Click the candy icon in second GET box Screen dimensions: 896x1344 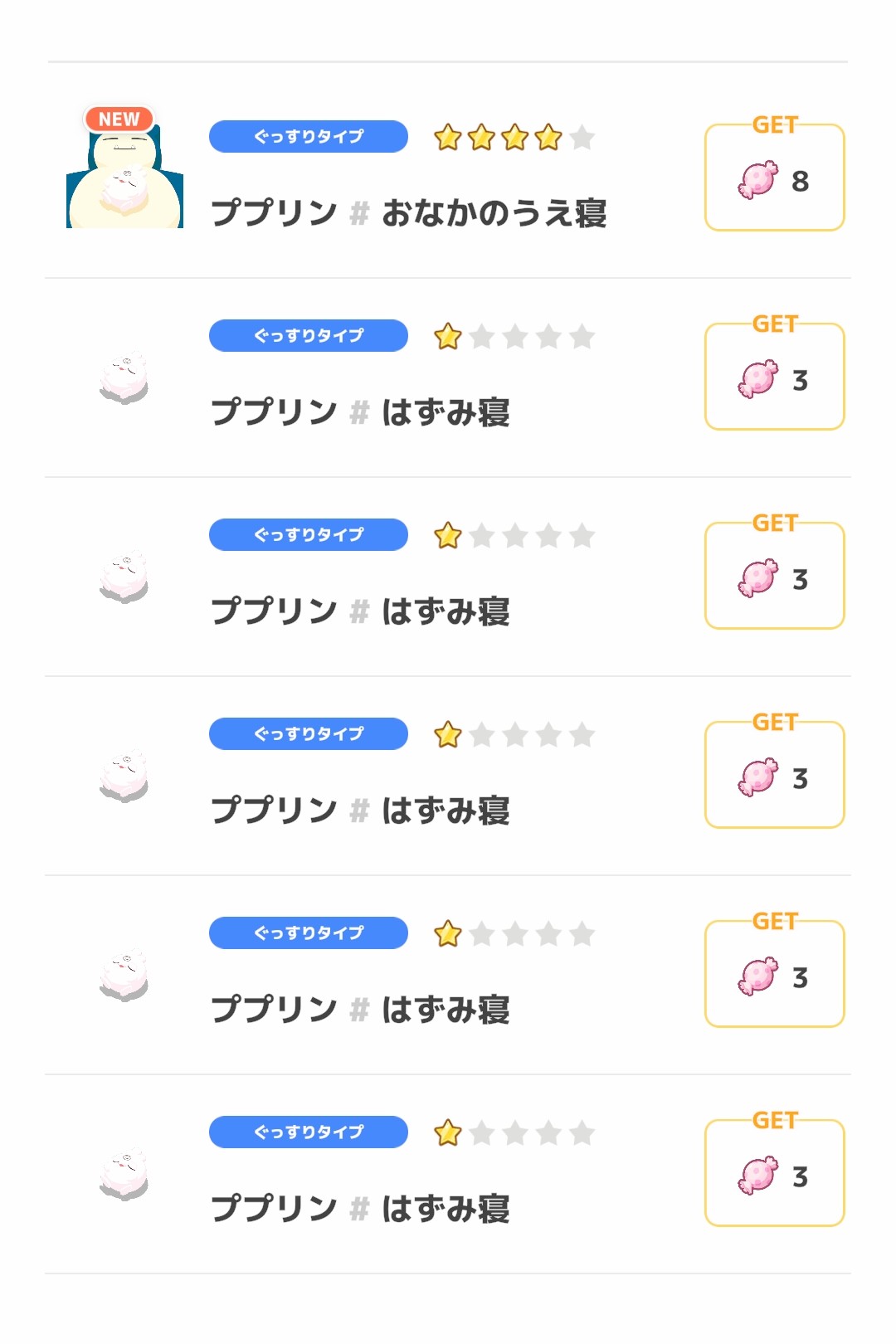point(758,378)
